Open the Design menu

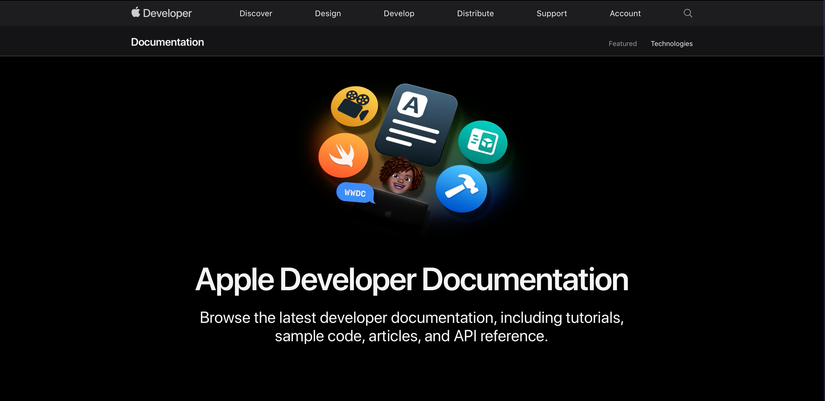(328, 14)
